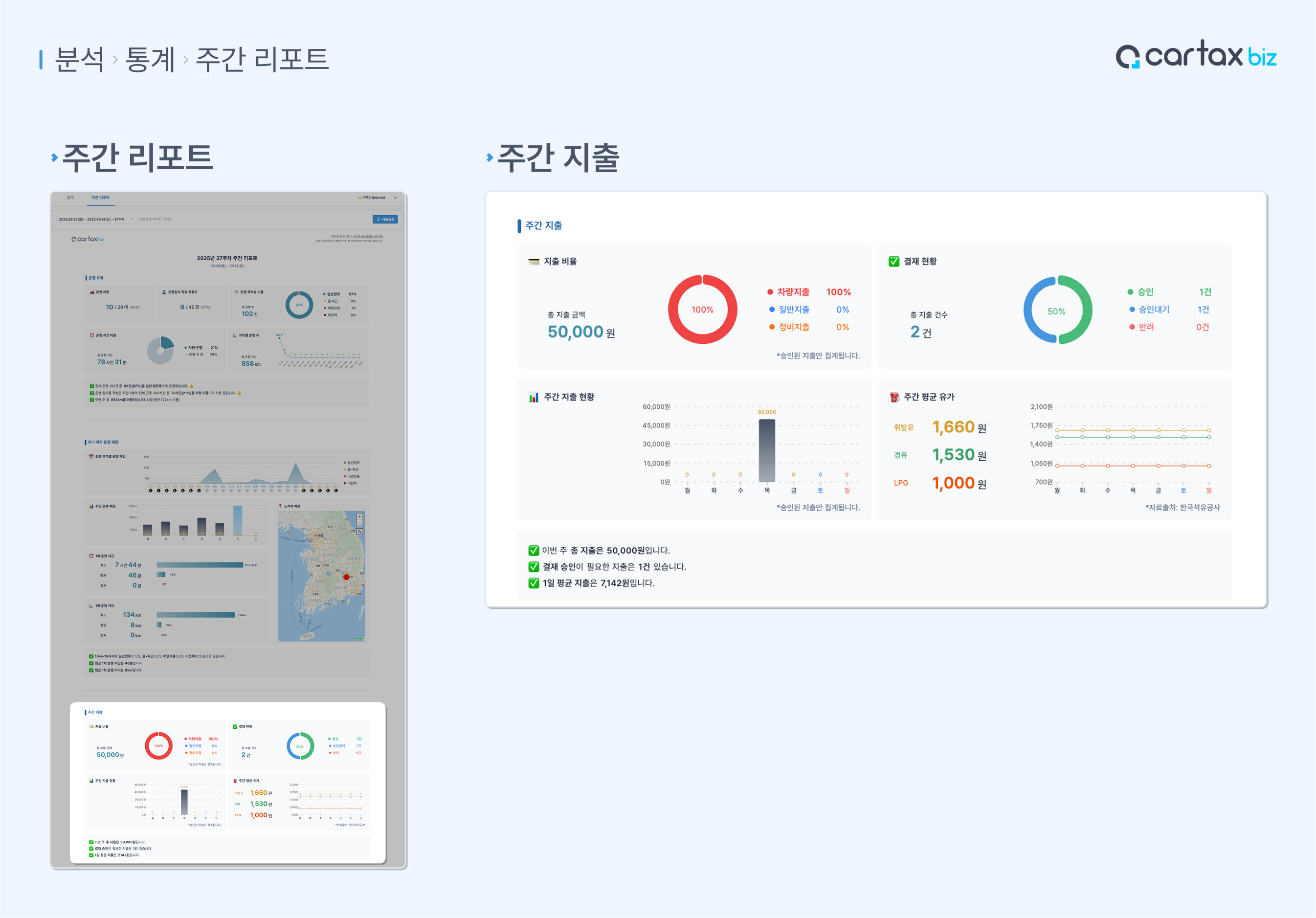
Task: Click the cartax biz logo in the header
Action: click(1196, 56)
